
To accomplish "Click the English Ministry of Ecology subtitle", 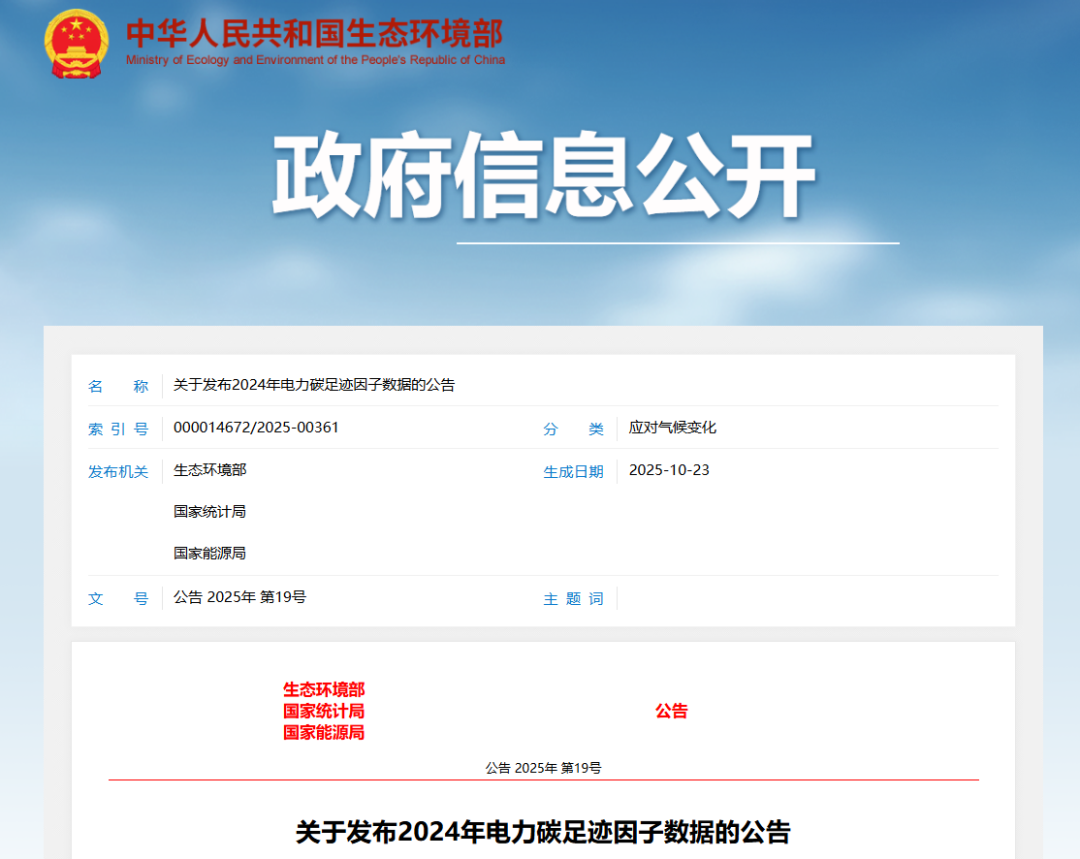I will (315, 60).
